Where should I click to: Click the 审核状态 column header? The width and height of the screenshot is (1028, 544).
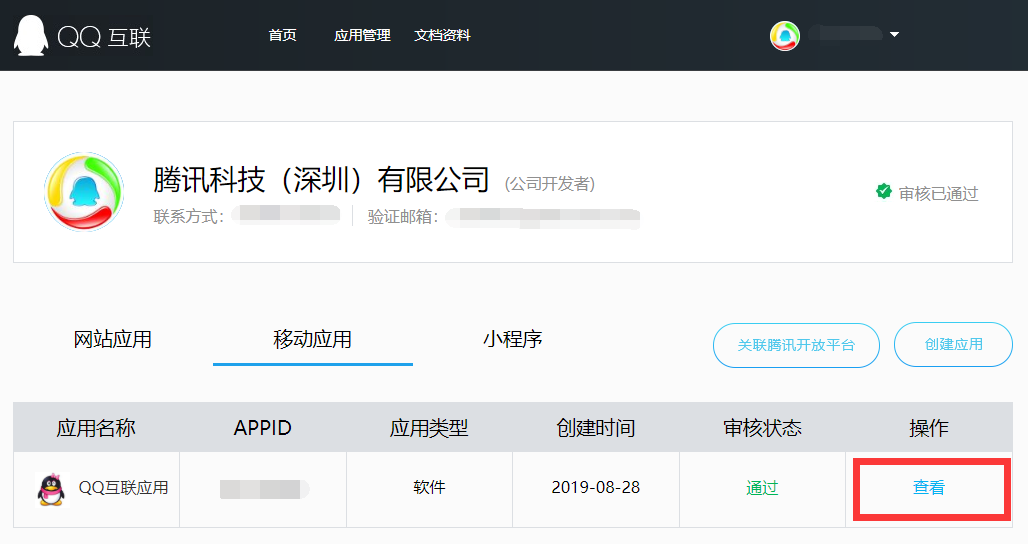(762, 428)
